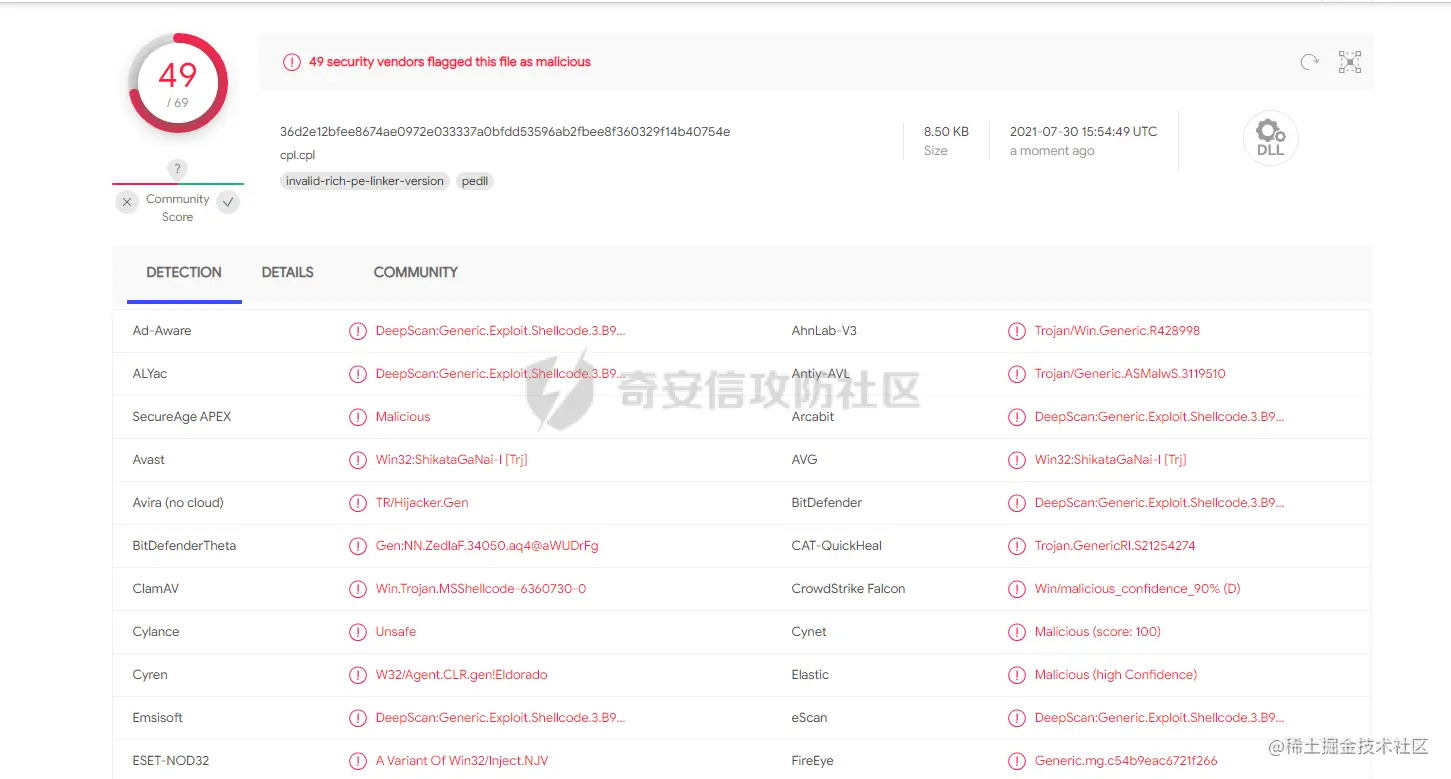Viewport: 1451px width, 779px height.
Task: Select the pedll tag
Action: pos(475,181)
